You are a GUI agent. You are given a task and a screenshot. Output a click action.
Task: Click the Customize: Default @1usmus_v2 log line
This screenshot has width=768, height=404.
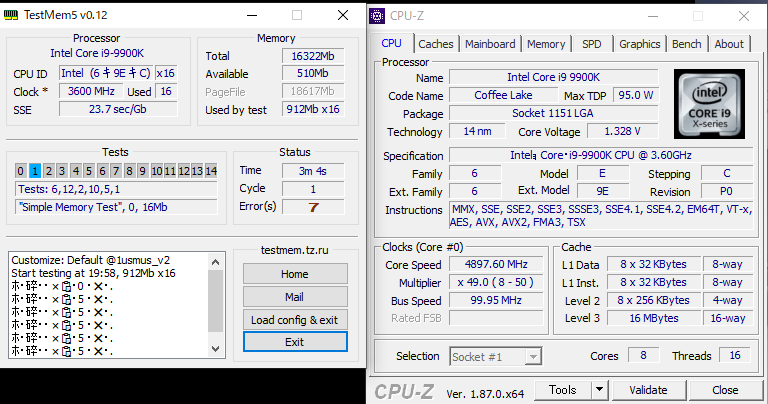click(x=91, y=260)
